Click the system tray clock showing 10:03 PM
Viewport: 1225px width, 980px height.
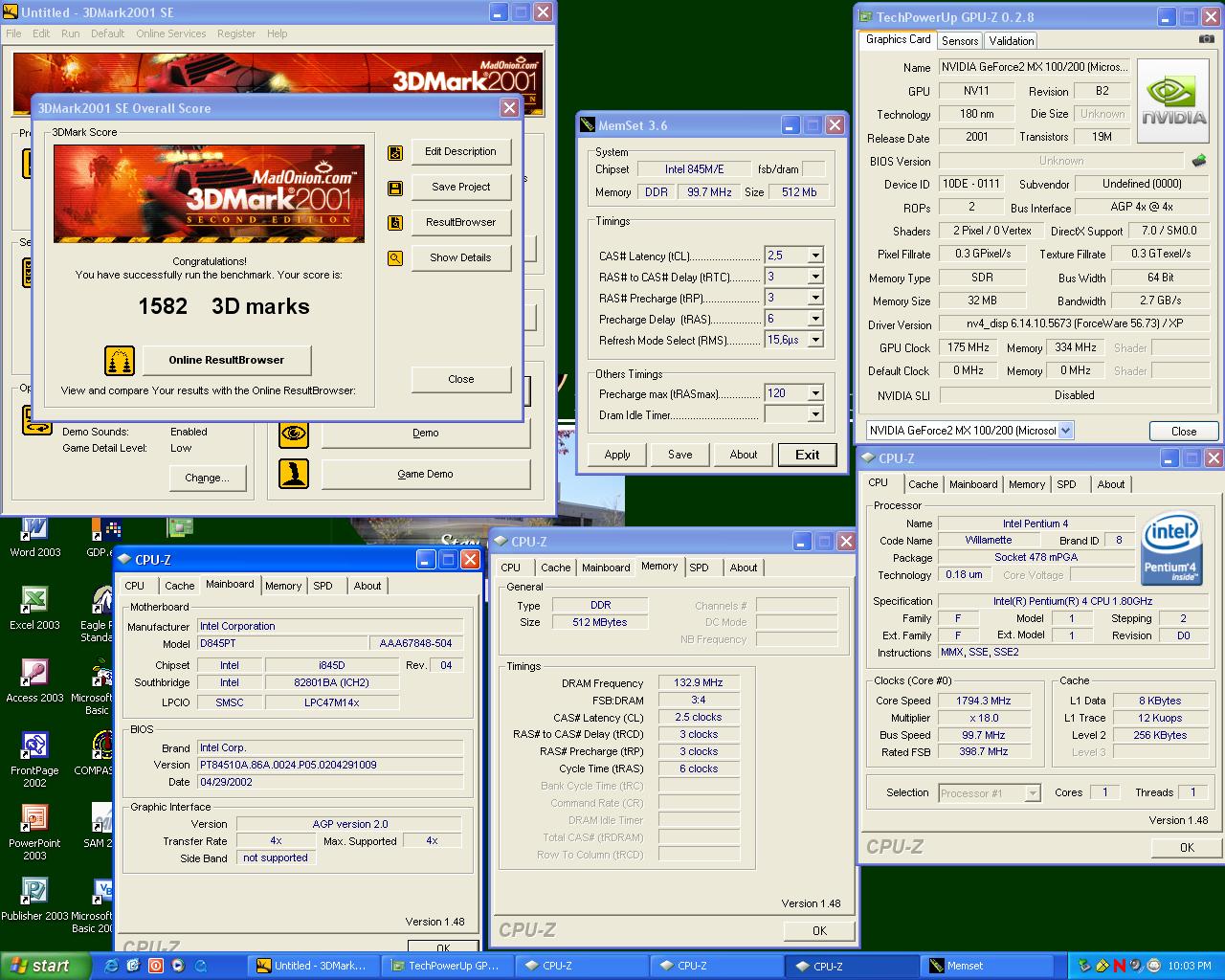1190,966
